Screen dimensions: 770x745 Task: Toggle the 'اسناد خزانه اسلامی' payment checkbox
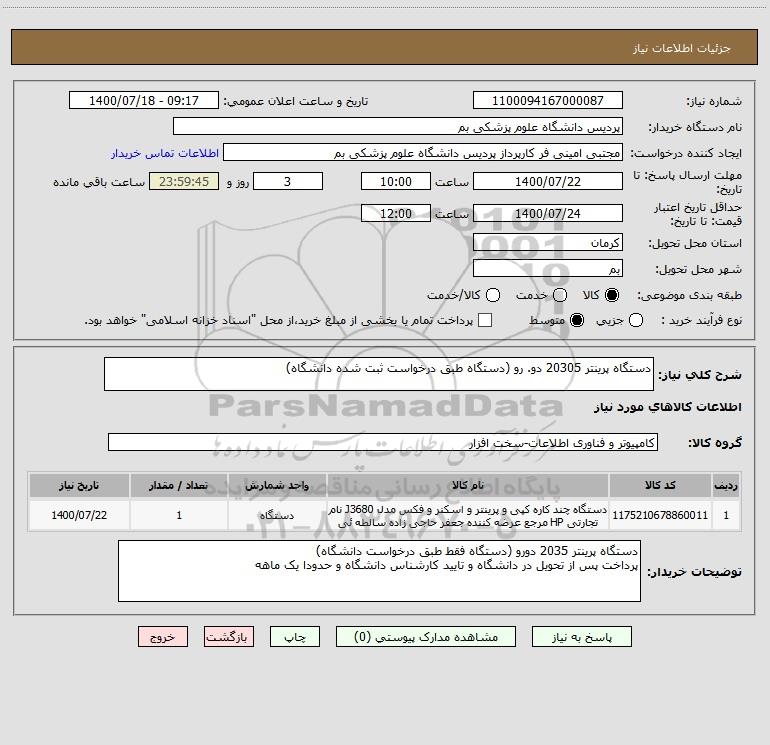point(485,320)
